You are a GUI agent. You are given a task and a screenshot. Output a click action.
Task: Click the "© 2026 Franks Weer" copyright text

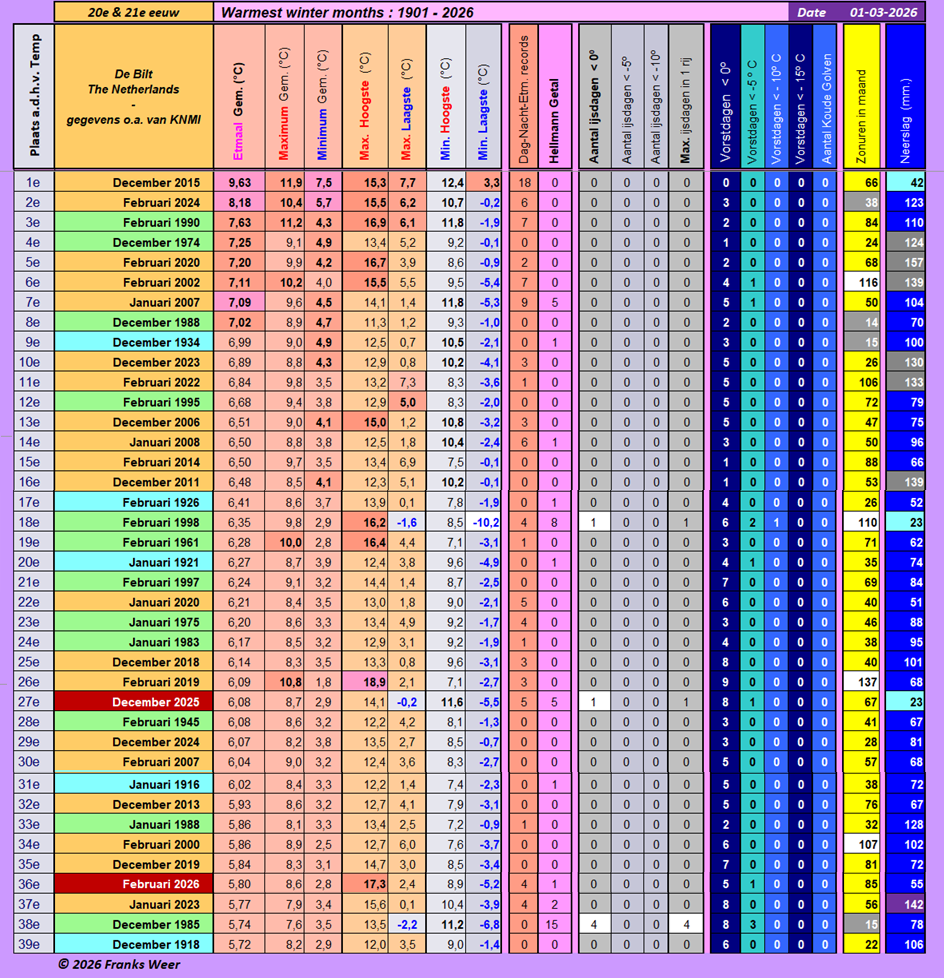coord(120,964)
